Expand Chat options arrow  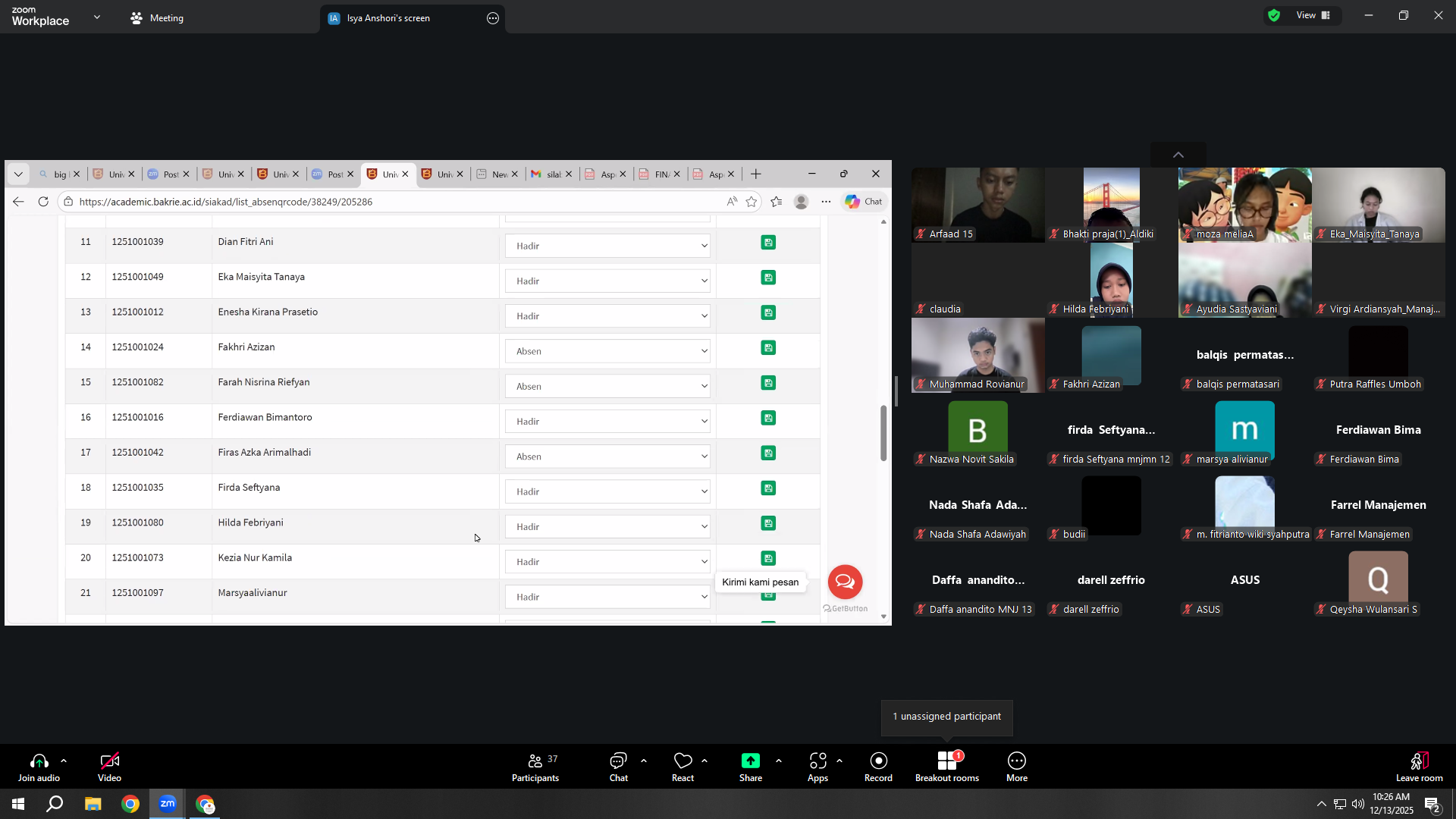point(644,761)
